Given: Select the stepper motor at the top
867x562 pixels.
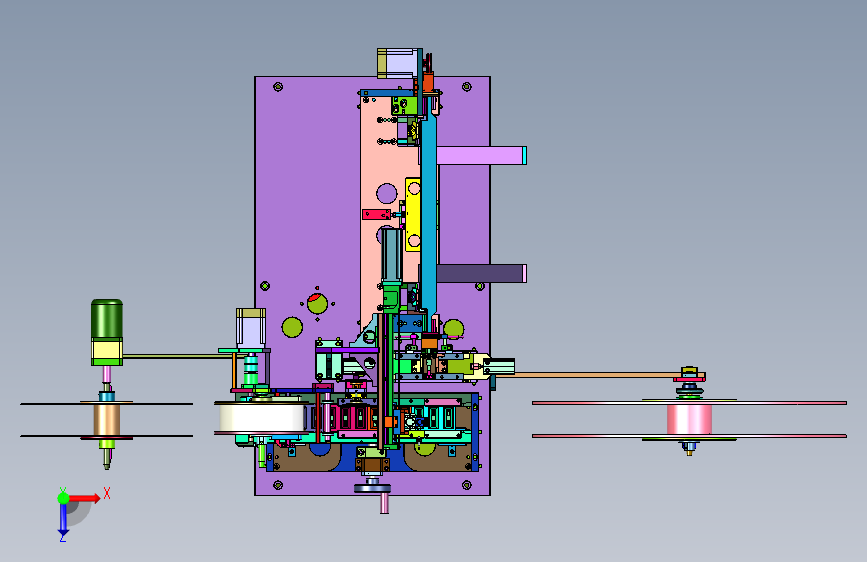Looking at the screenshot, I should point(396,63).
